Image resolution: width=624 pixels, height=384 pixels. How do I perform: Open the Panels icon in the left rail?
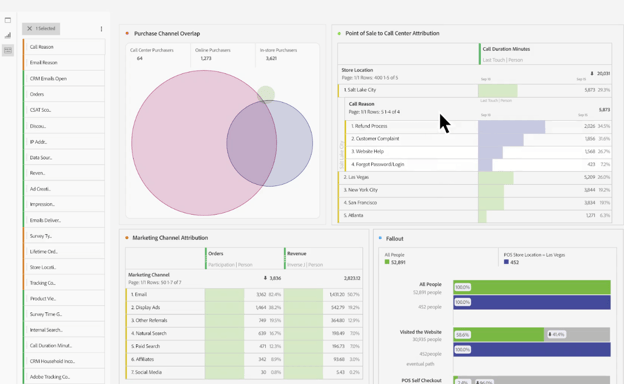(x=8, y=20)
